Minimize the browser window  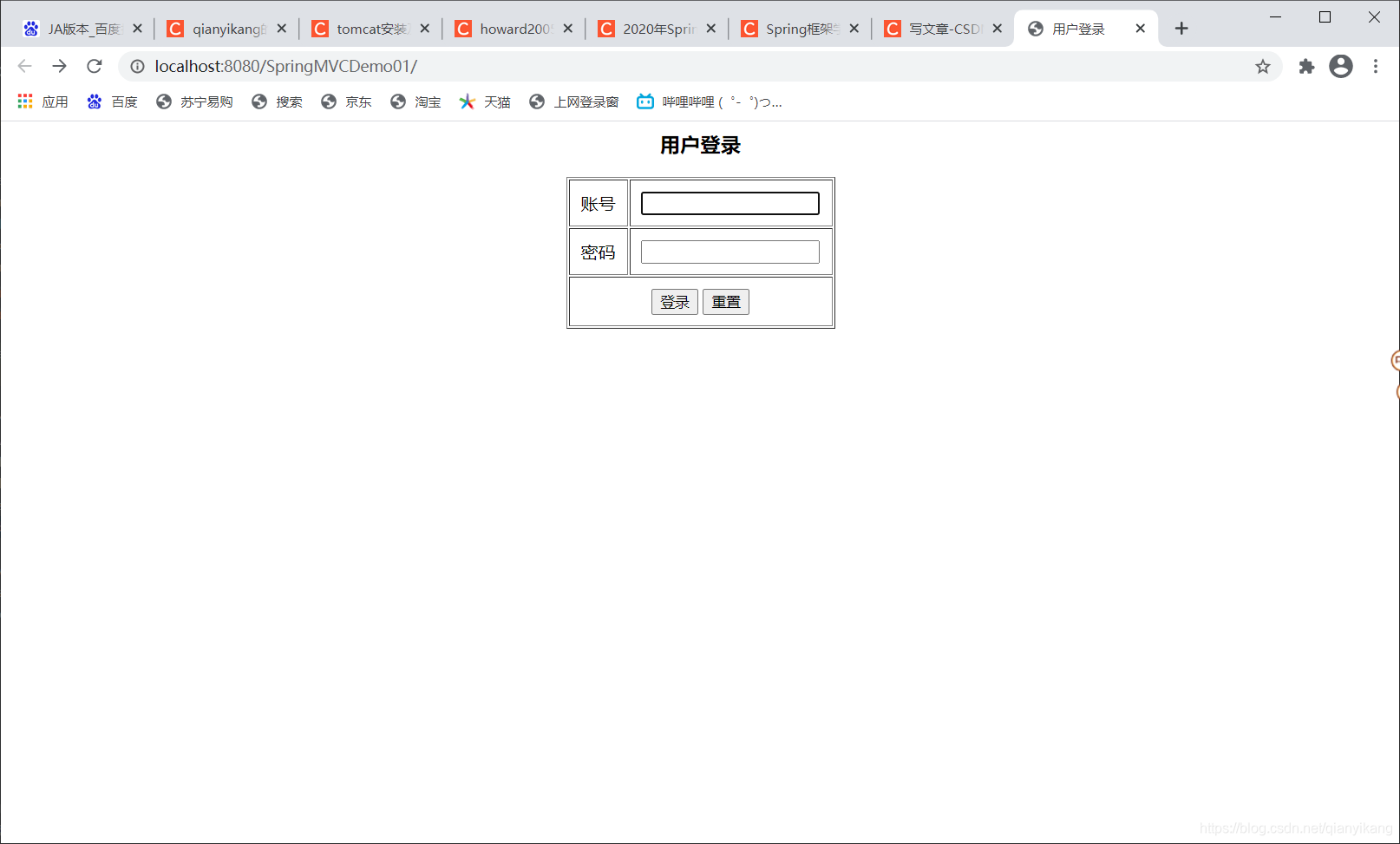[1275, 16]
